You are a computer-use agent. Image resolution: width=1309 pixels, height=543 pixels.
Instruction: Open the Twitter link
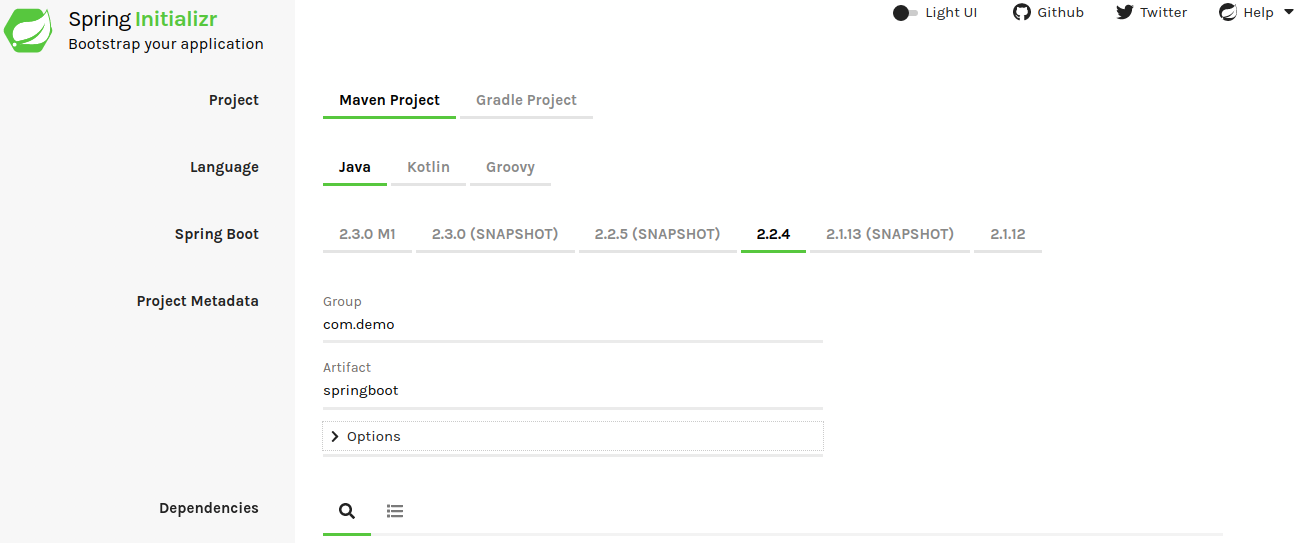point(1163,12)
